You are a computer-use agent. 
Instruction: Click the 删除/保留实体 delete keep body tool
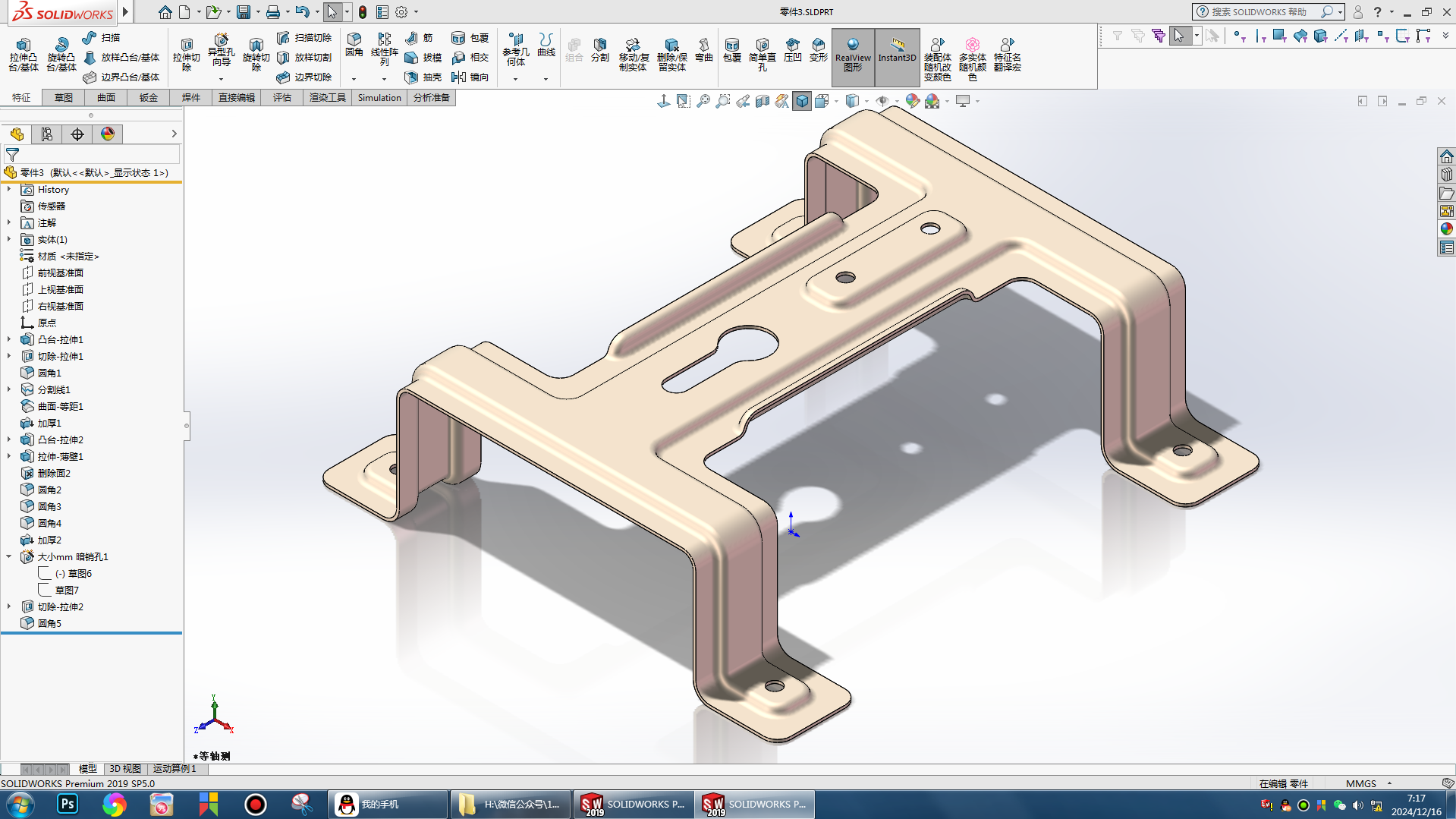(x=671, y=55)
